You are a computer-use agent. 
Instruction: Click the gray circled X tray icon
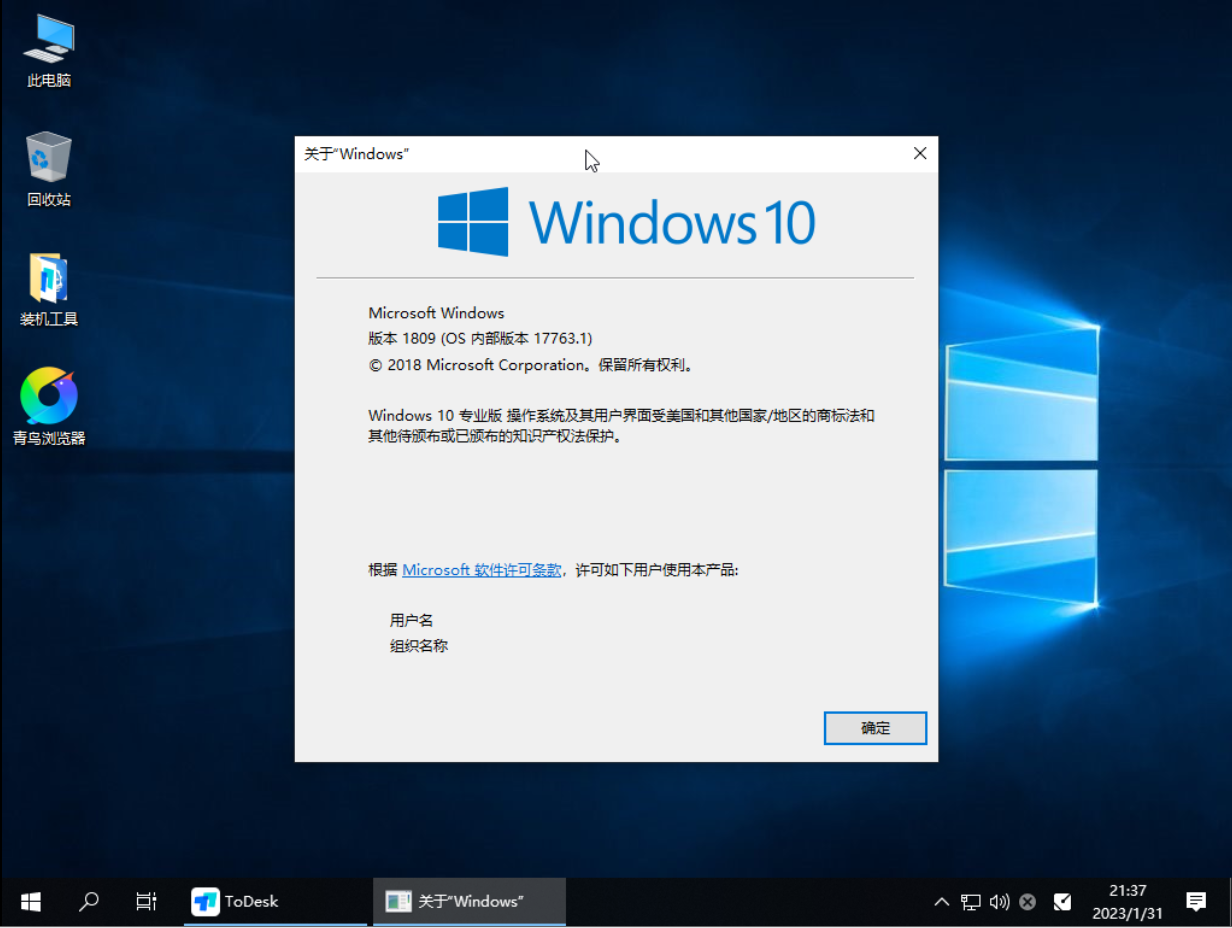point(1027,902)
